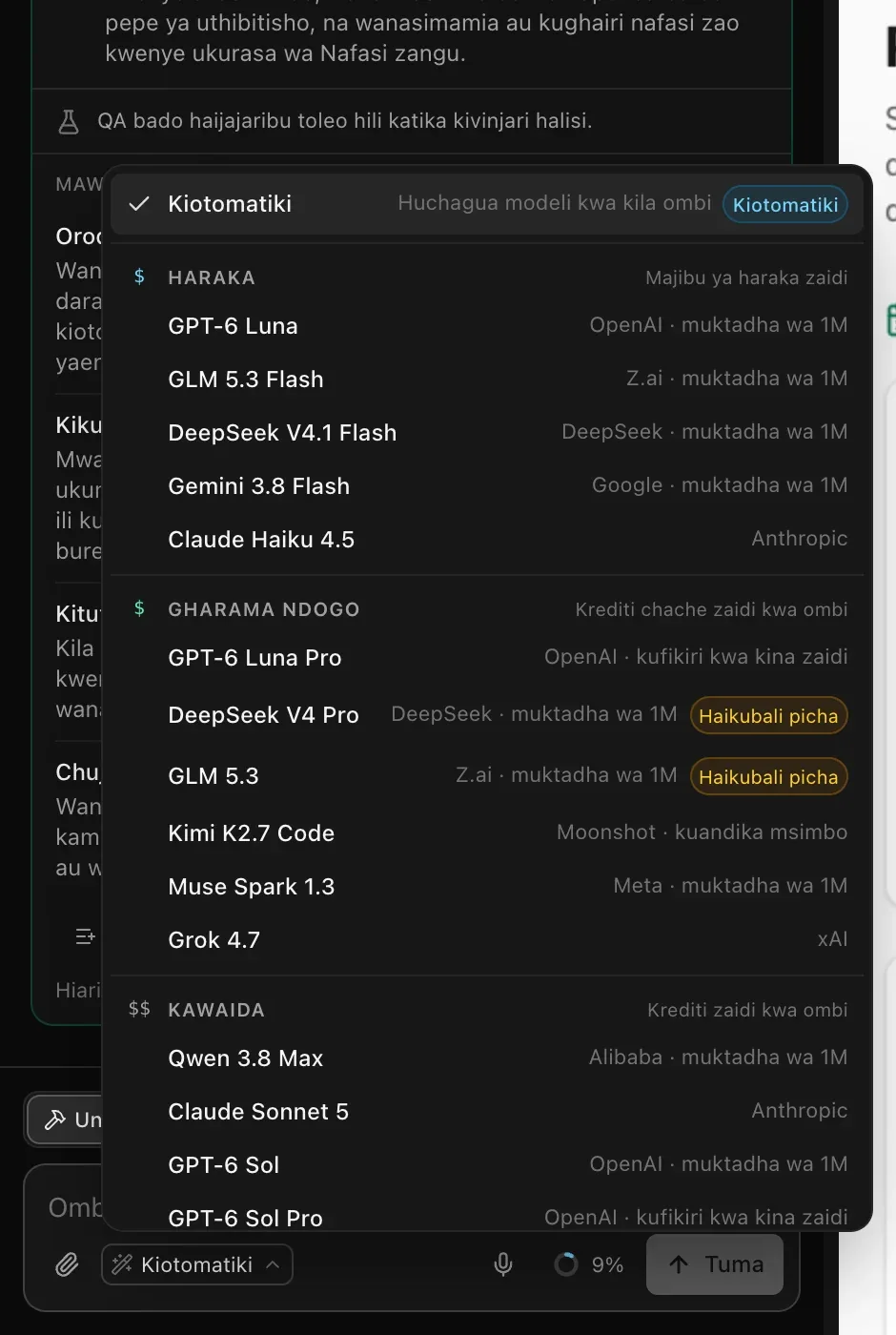Image resolution: width=896 pixels, height=1335 pixels.
Task: Click Haikubali picha badge on DeepSeek V4 Pro
Action: click(x=768, y=716)
